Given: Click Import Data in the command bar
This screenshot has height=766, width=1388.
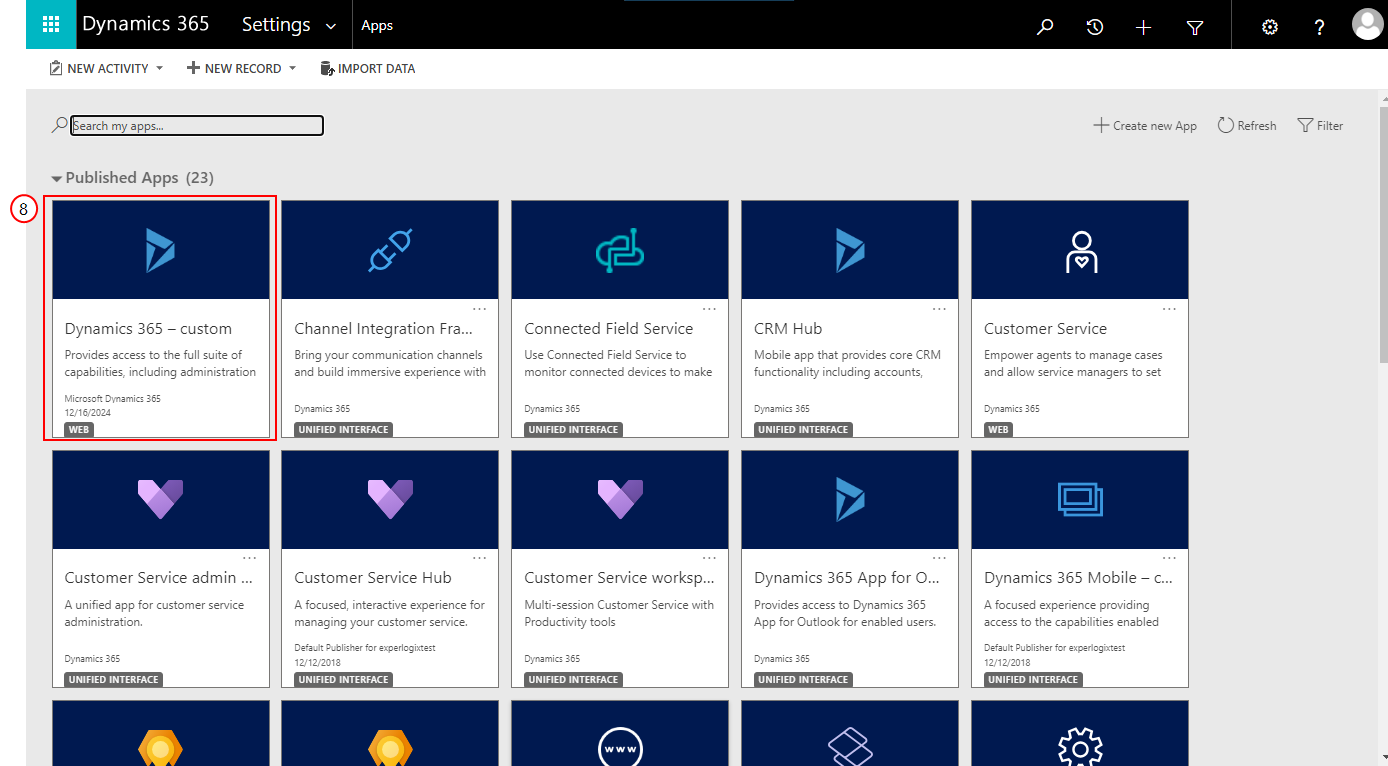Looking at the screenshot, I should click(x=367, y=69).
